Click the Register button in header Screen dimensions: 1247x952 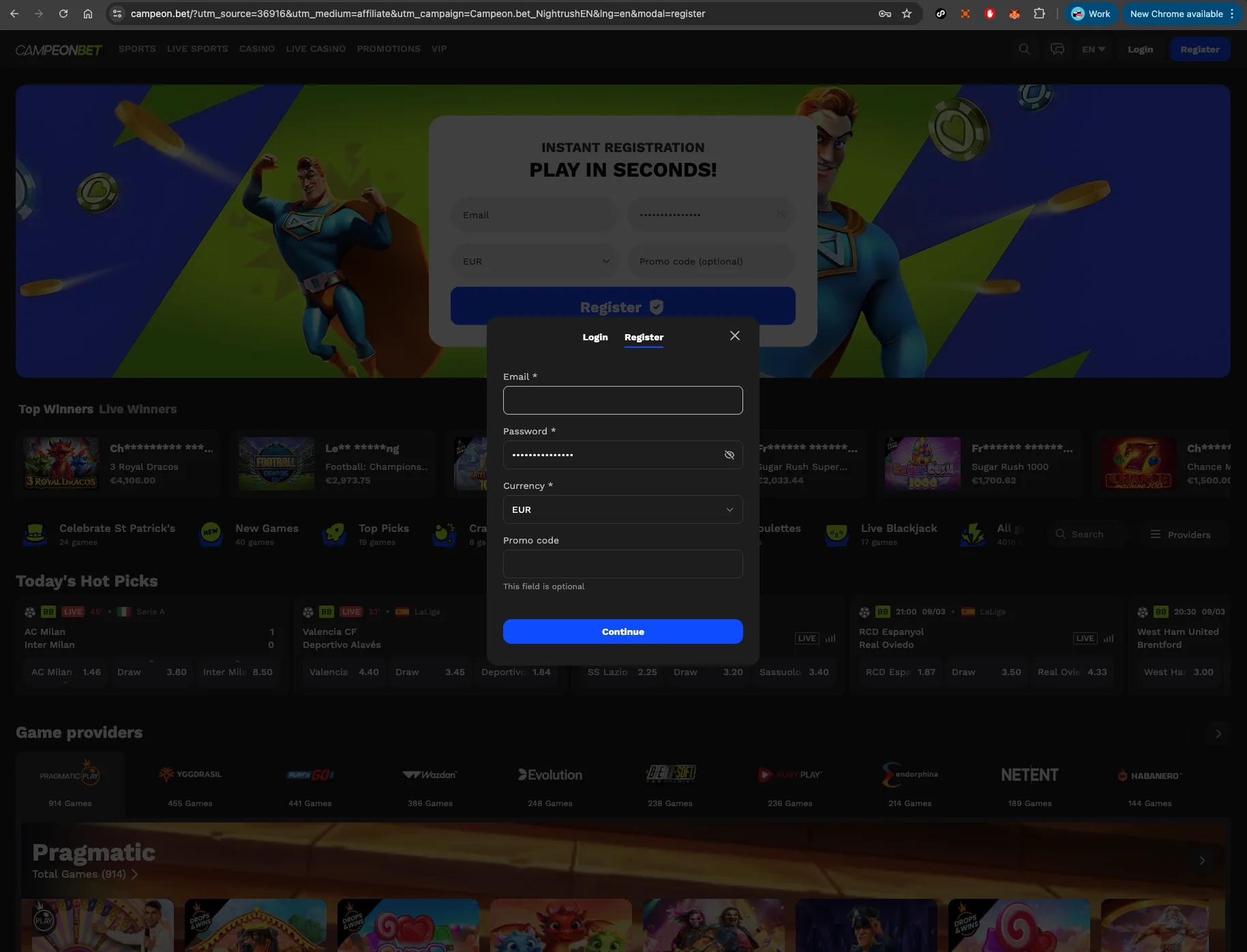1200,49
